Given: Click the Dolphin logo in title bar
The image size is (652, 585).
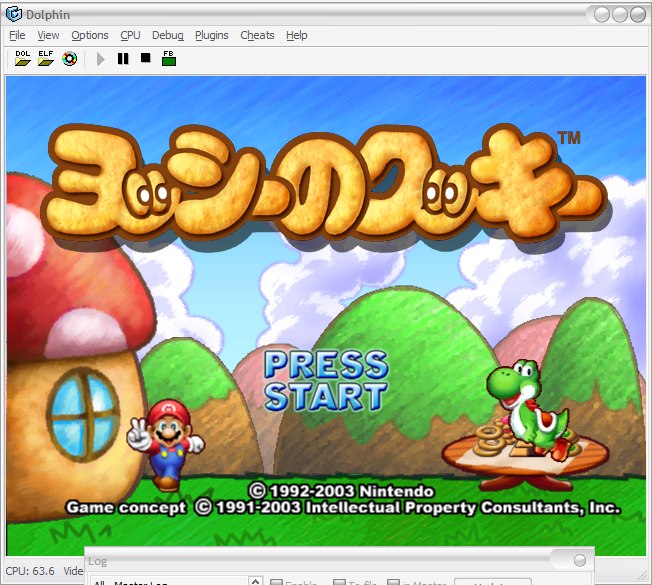Looking at the screenshot, I should pos(13,14).
